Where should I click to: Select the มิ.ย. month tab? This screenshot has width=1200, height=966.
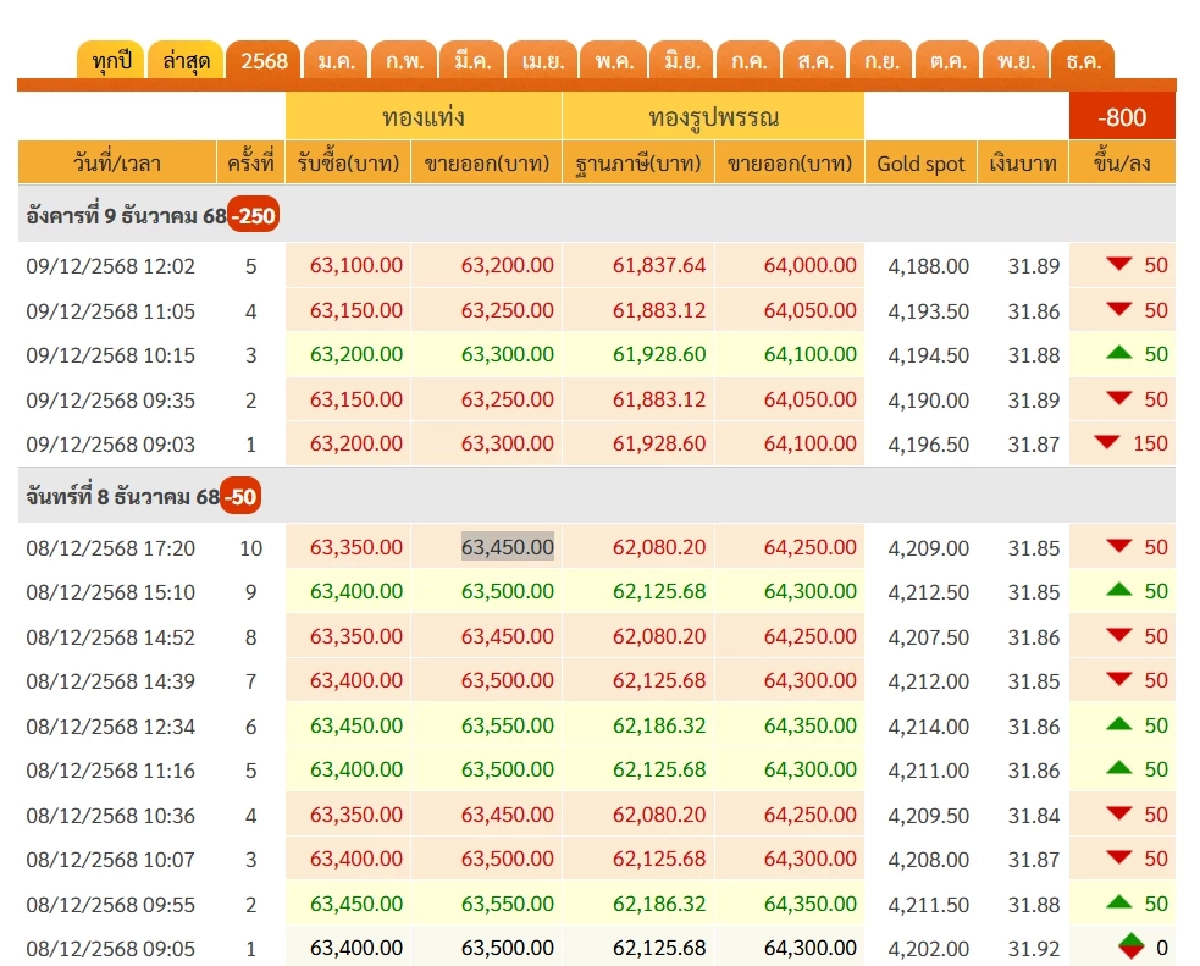pos(678,61)
